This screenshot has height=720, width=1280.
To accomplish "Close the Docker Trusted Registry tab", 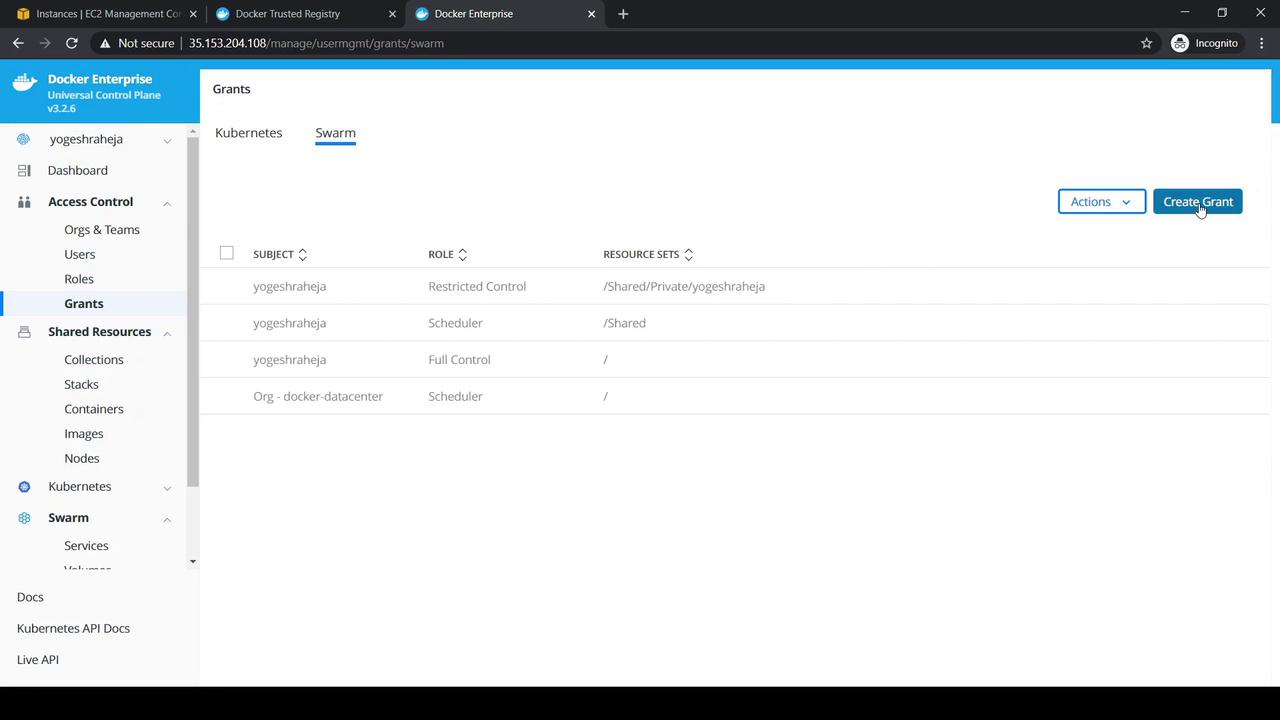I will 393,14.
